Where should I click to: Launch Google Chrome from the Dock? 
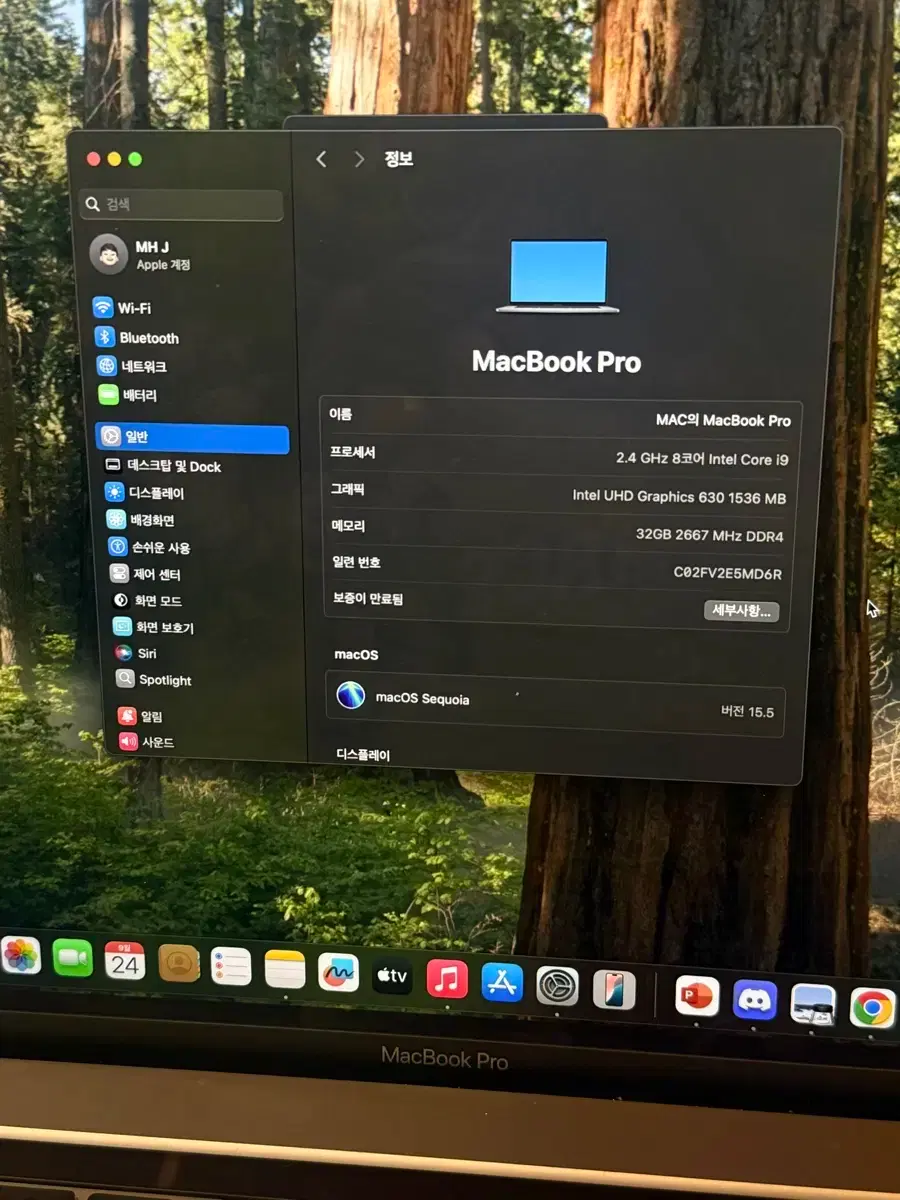872,1008
